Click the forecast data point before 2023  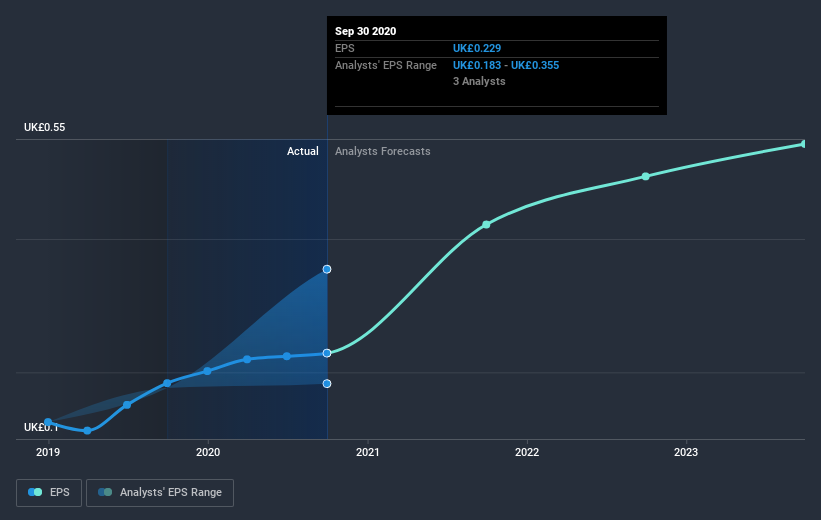pyautogui.click(x=646, y=176)
